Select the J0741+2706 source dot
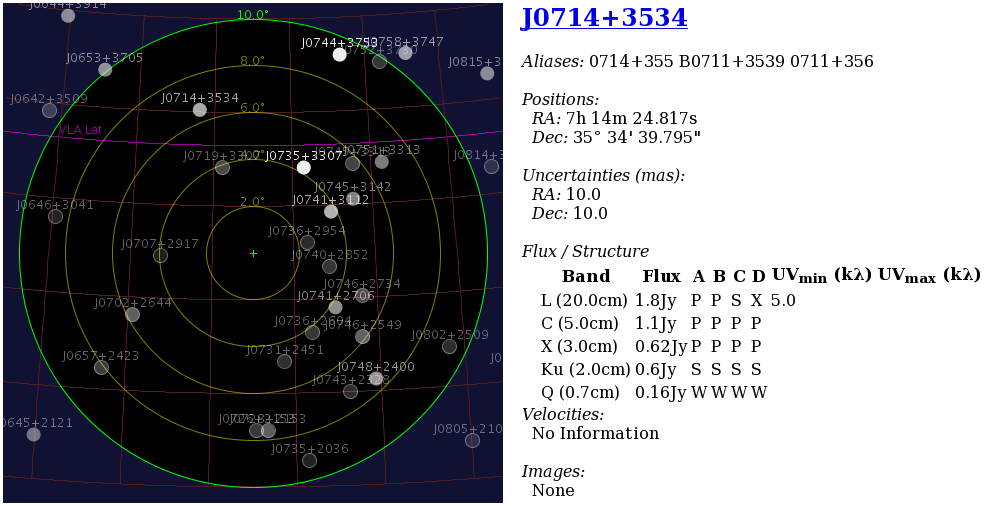 pos(336,307)
